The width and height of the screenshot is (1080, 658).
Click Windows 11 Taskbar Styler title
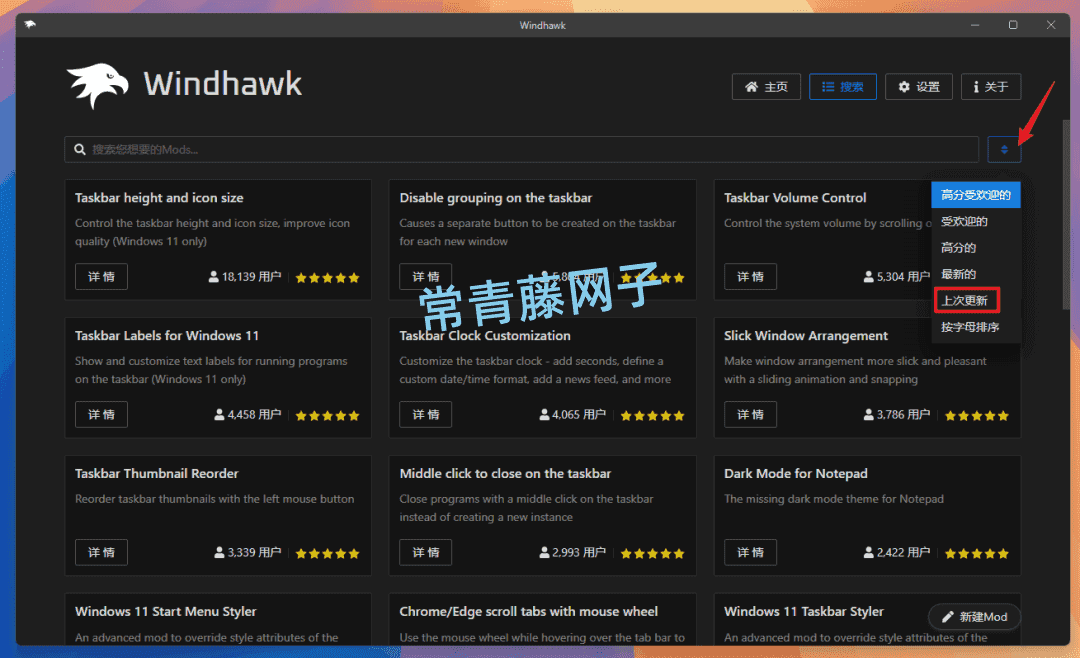804,611
